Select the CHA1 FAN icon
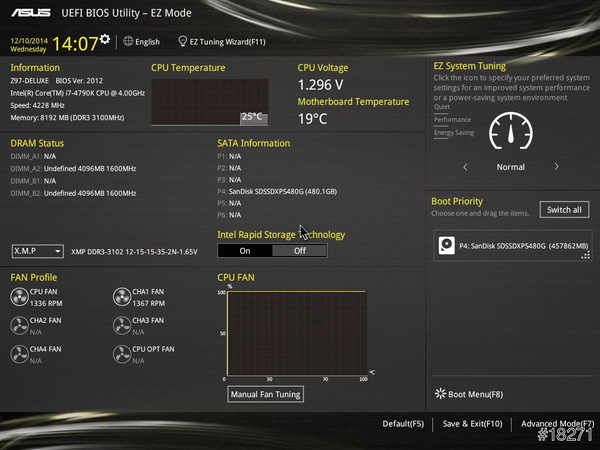Viewport: 600px width, 450px height. (x=122, y=297)
